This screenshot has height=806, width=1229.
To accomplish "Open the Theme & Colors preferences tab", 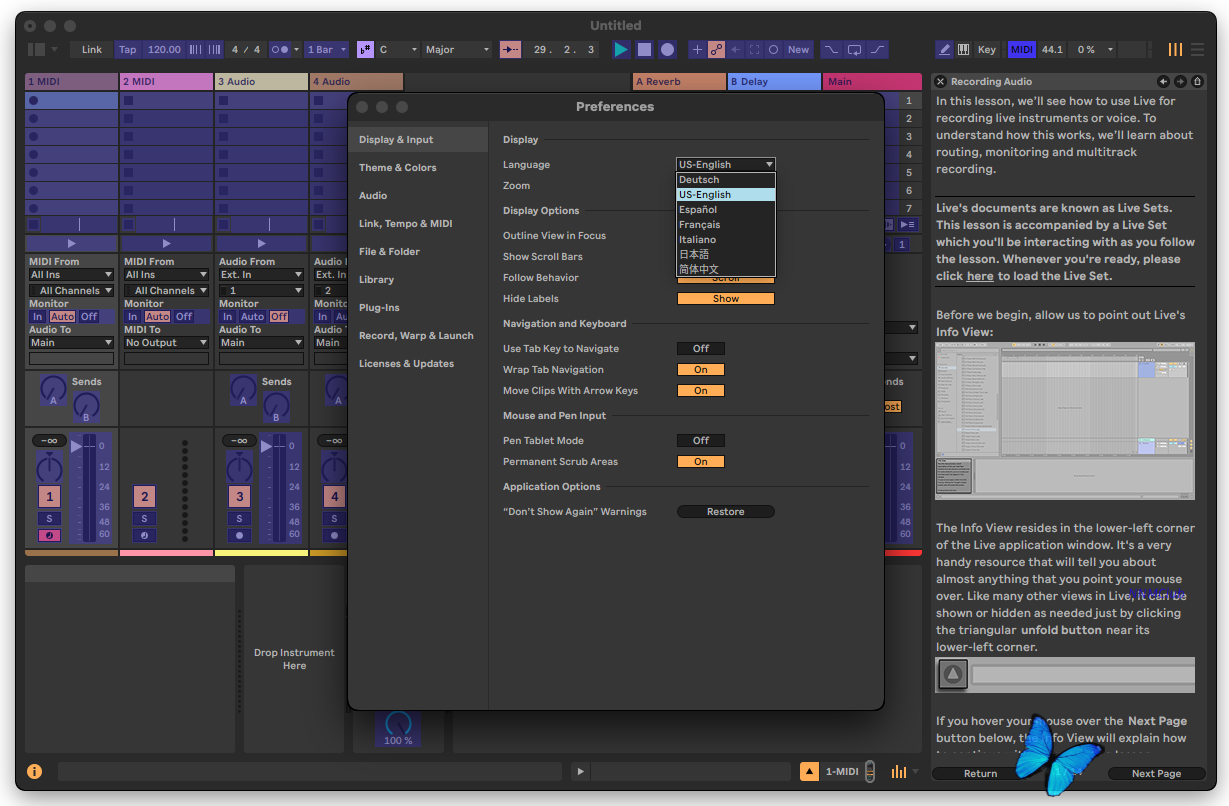I will [398, 168].
